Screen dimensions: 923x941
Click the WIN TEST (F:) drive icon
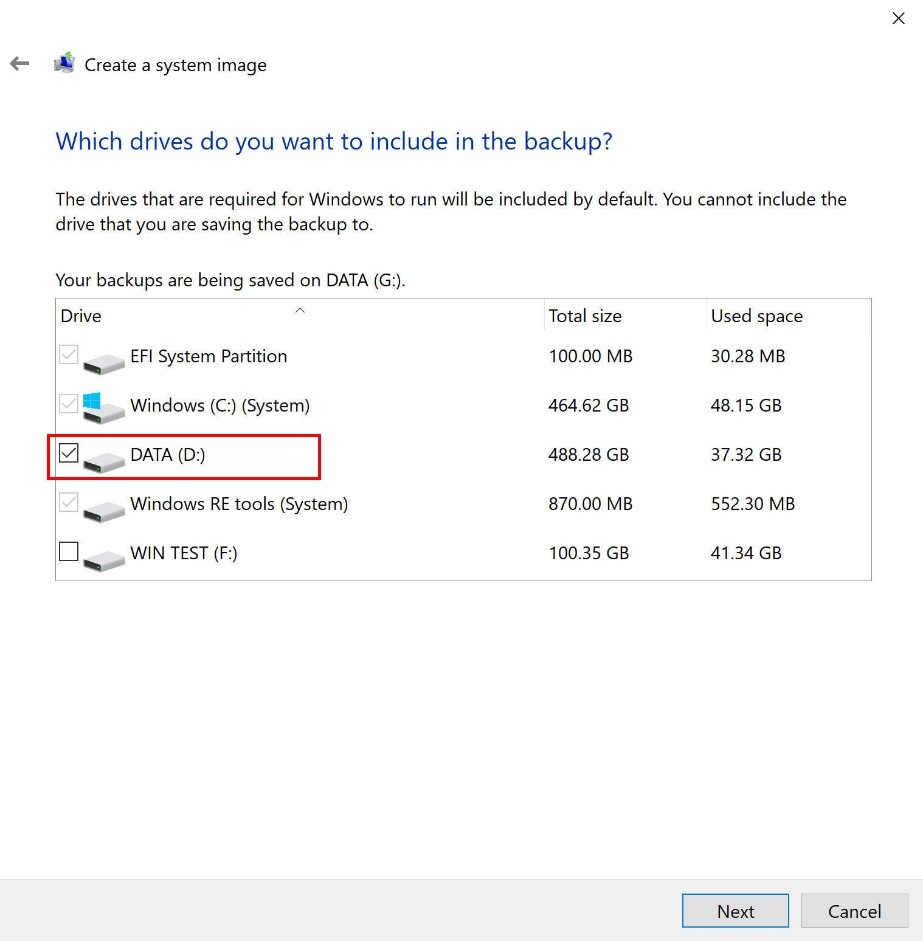104,559
